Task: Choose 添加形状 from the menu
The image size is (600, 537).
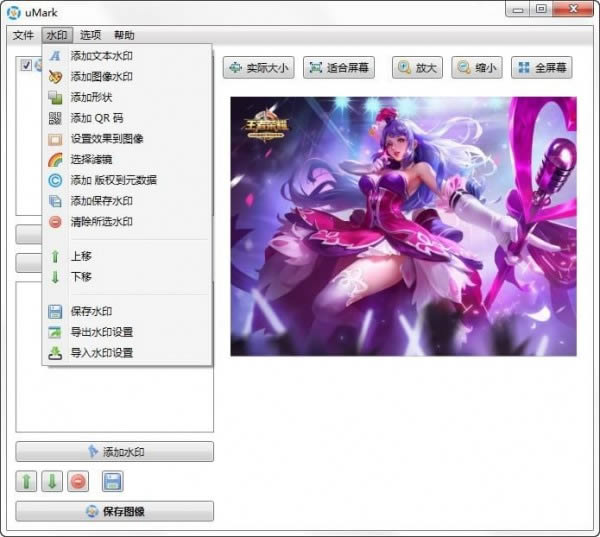Action: point(127,98)
